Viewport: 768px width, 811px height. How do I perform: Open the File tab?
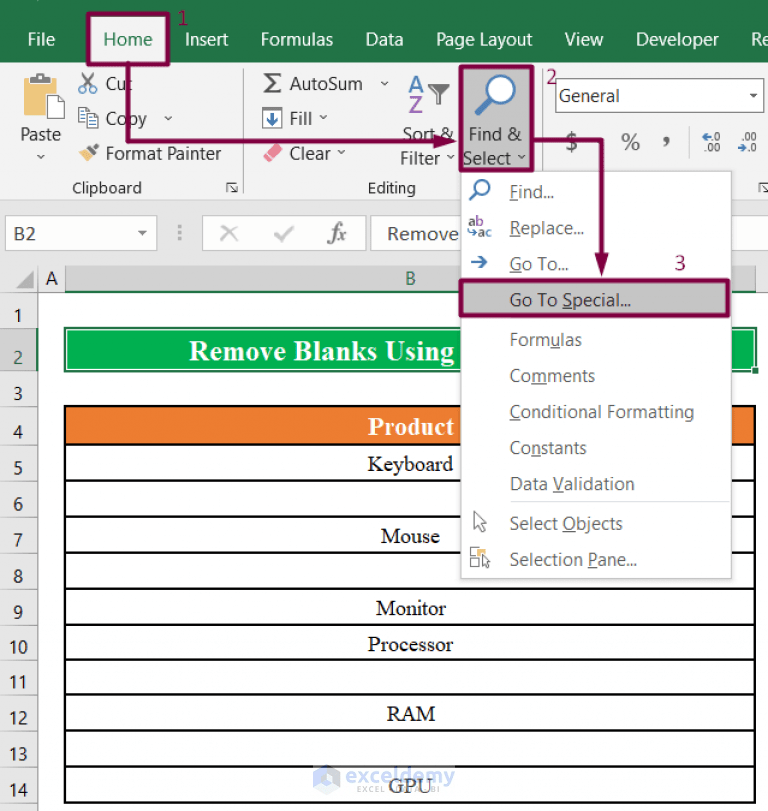[x=41, y=39]
